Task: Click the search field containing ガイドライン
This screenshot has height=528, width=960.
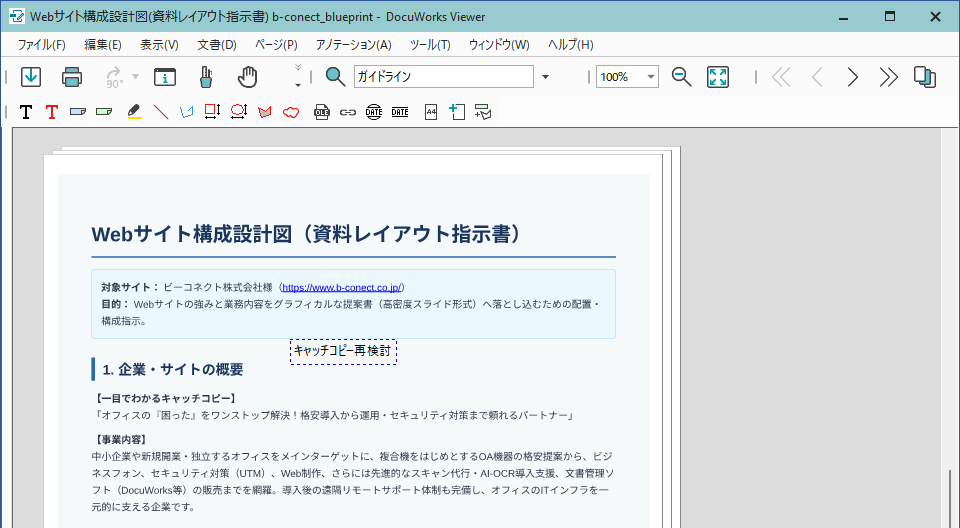Action: click(x=444, y=77)
